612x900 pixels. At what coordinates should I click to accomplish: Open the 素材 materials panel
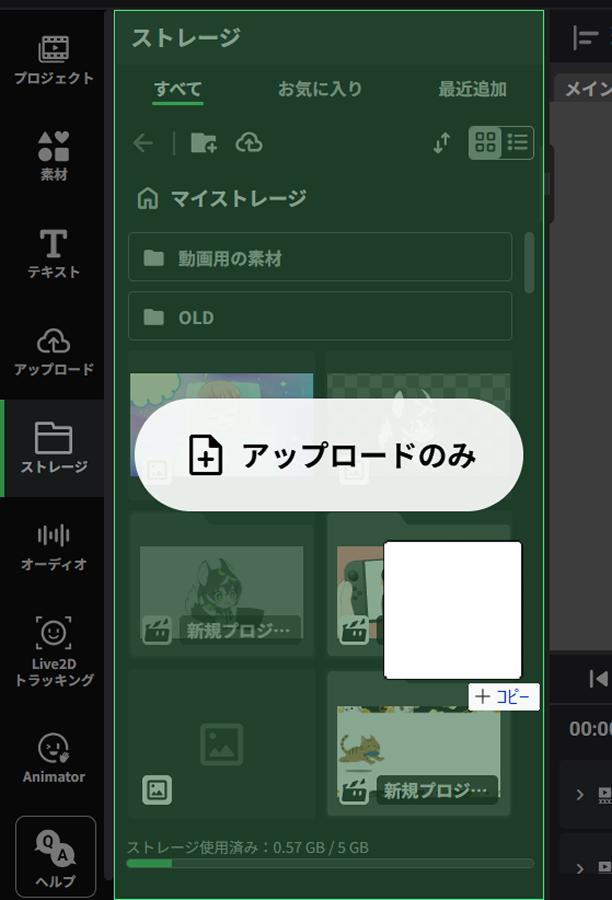[x=53, y=156]
